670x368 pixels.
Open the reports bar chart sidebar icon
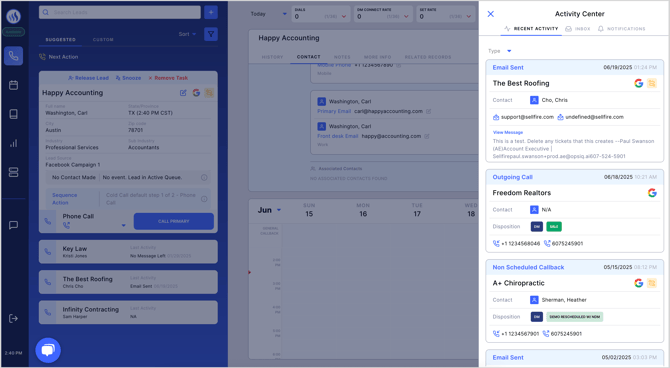13,143
